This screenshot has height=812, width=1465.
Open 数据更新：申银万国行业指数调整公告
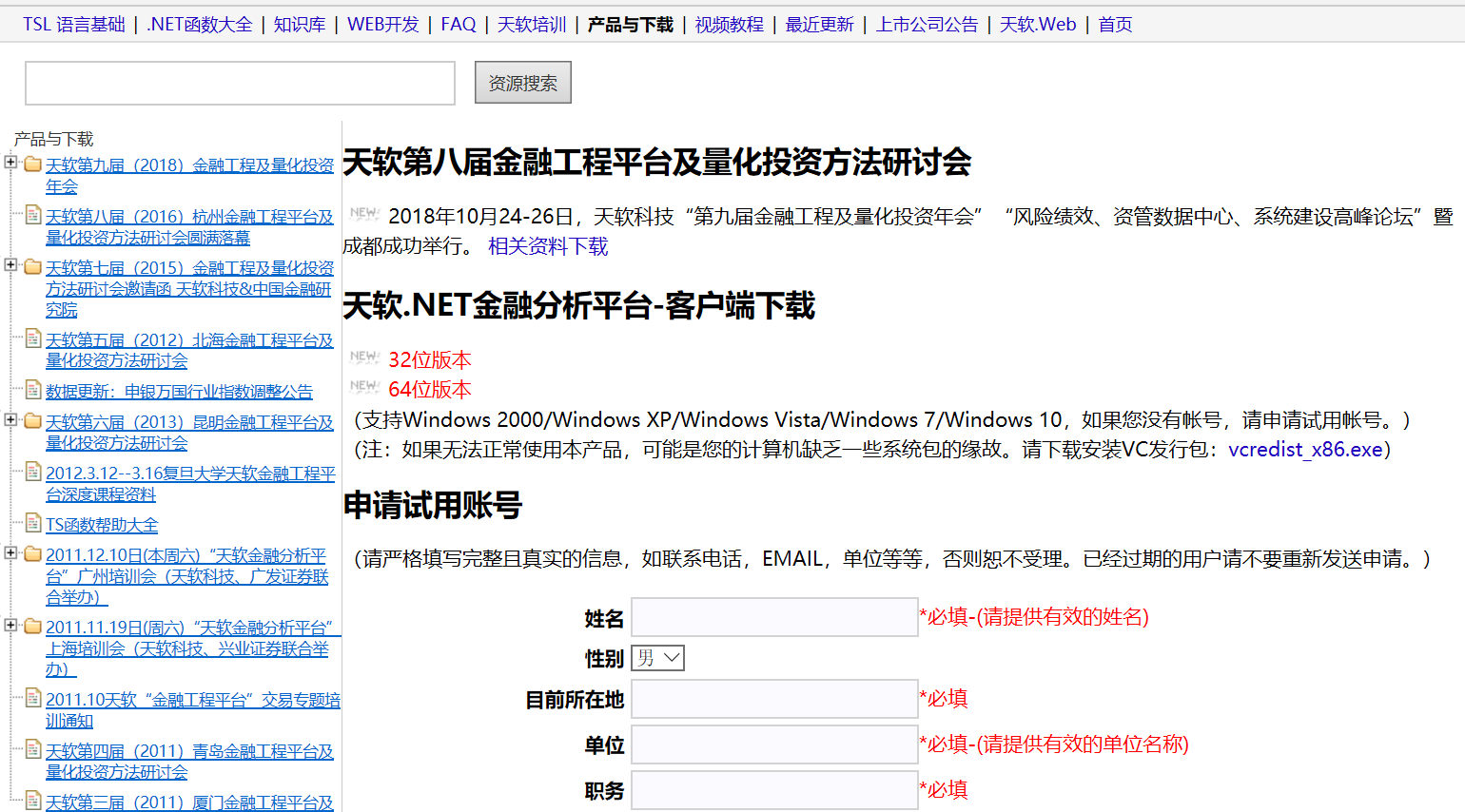tap(179, 392)
